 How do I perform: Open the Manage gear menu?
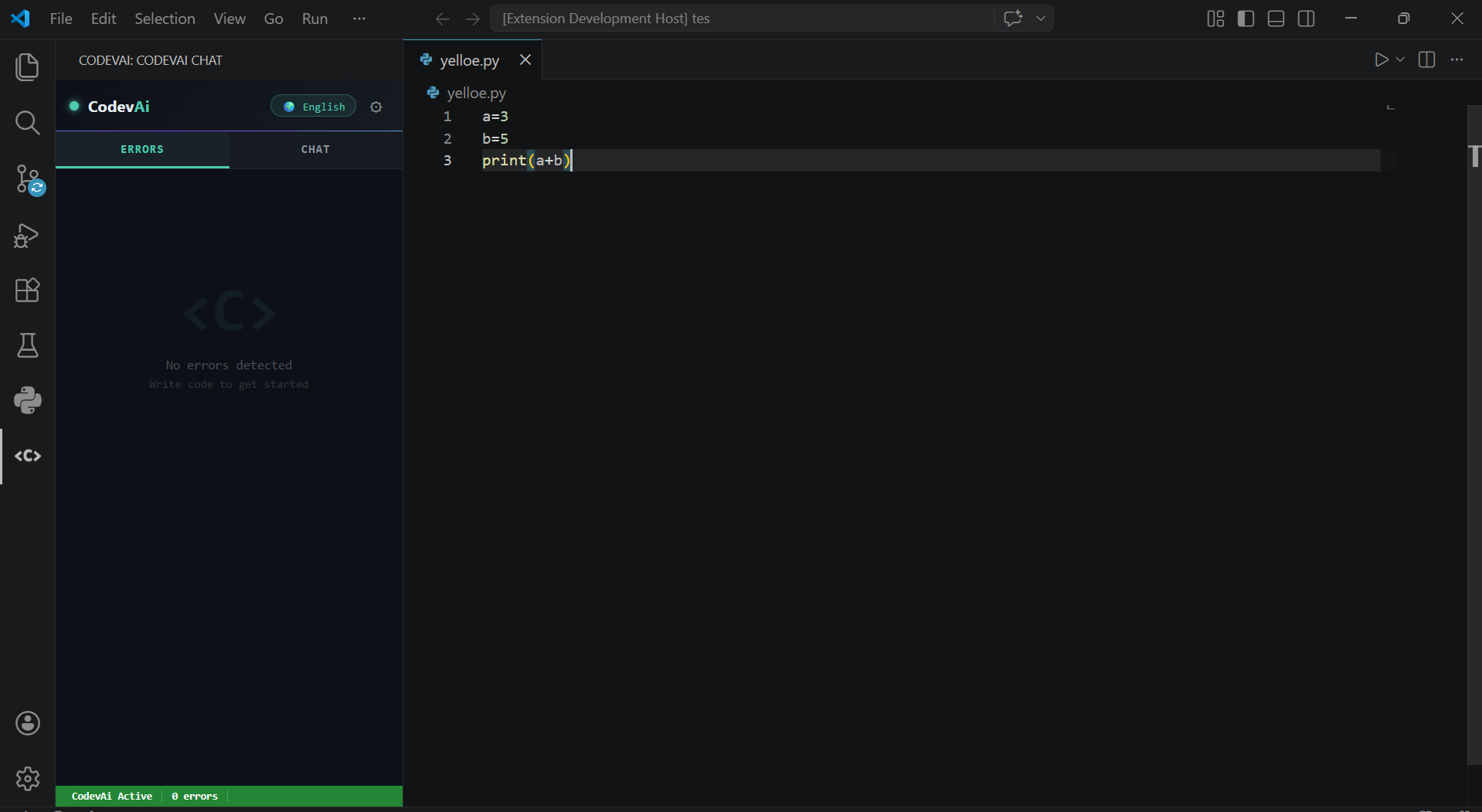click(28, 778)
